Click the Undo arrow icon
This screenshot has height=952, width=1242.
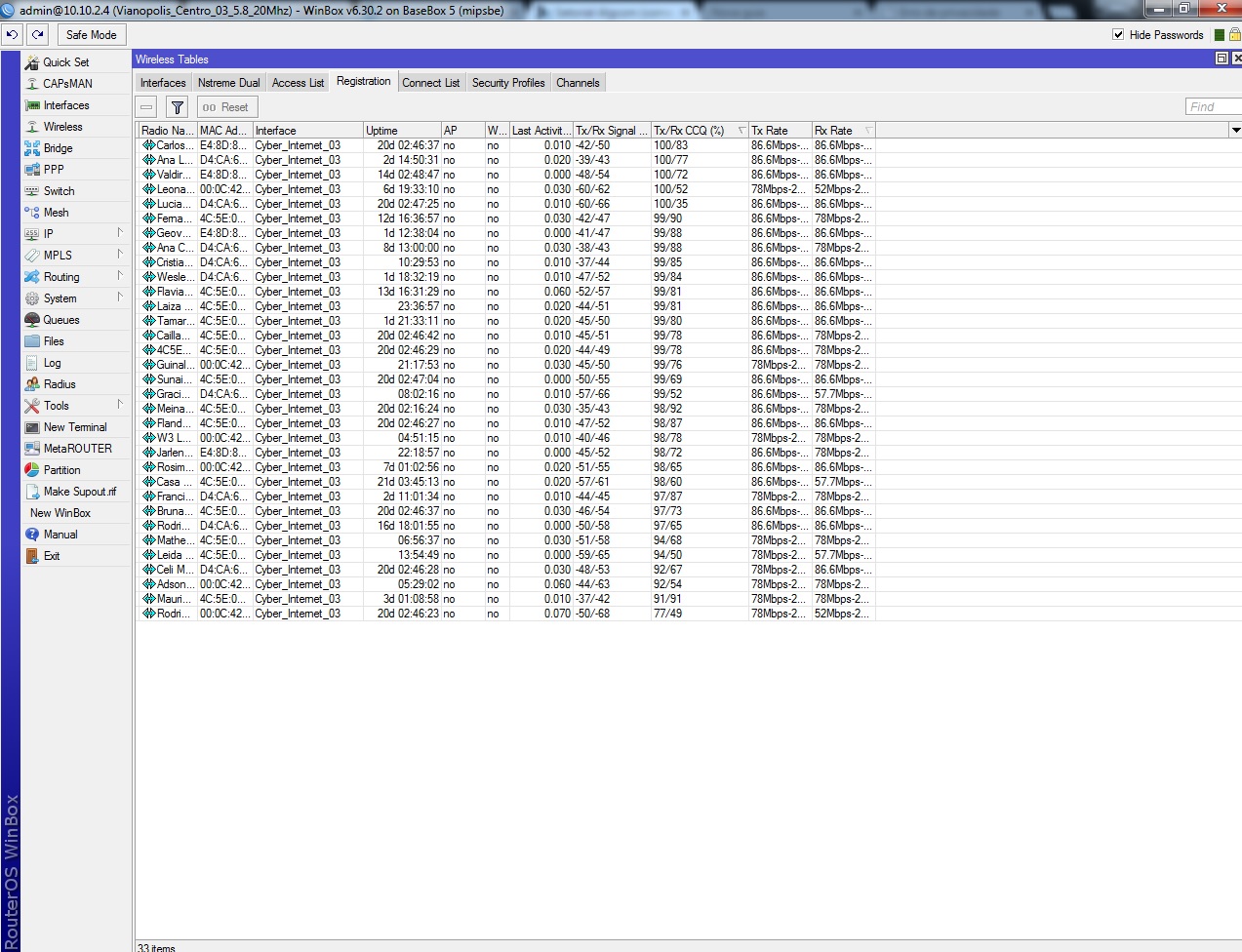click(x=12, y=34)
